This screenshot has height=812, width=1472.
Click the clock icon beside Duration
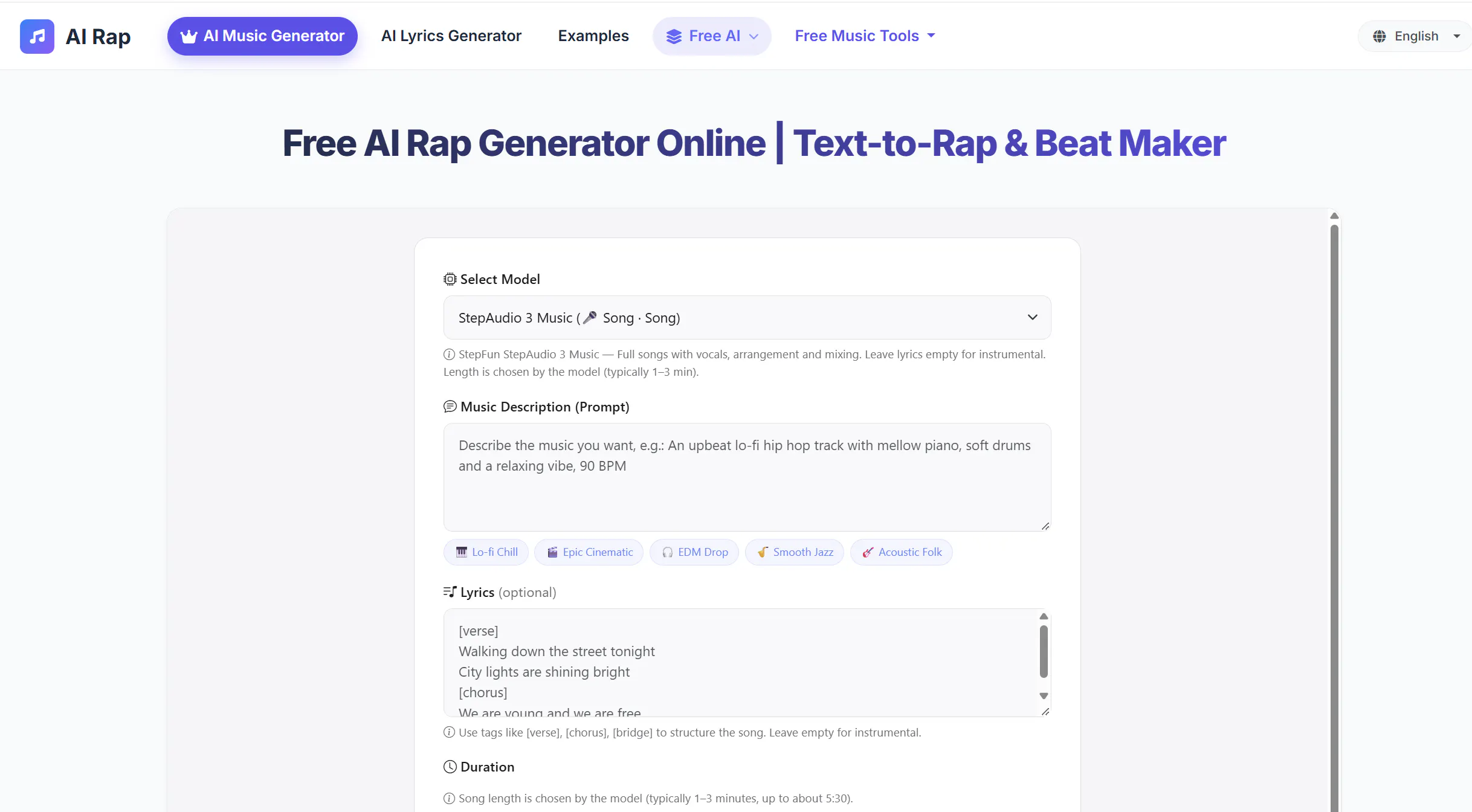point(450,767)
